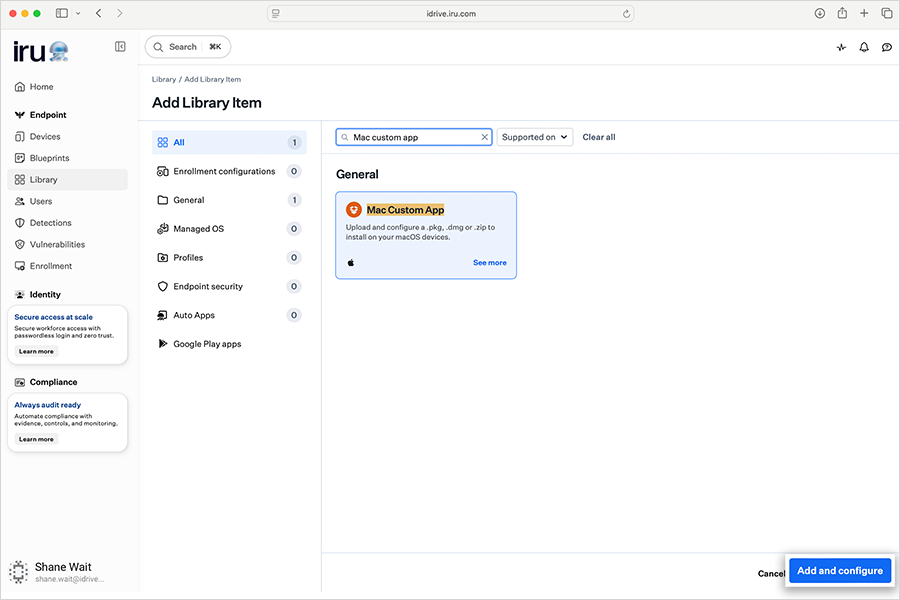900x600 pixels.
Task: Filter by Endpoint security category
Action: tap(229, 287)
